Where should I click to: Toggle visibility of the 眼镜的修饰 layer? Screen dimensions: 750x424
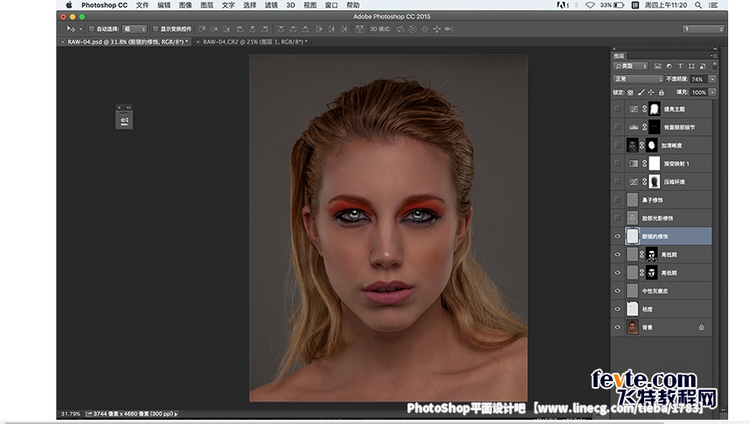[x=617, y=236]
